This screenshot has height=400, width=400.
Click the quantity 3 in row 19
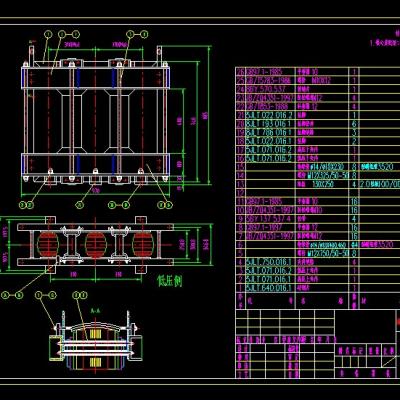coord(354,133)
